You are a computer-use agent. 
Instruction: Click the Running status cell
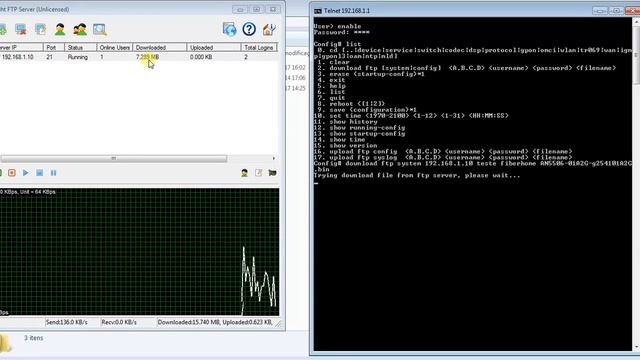pyautogui.click(x=78, y=57)
